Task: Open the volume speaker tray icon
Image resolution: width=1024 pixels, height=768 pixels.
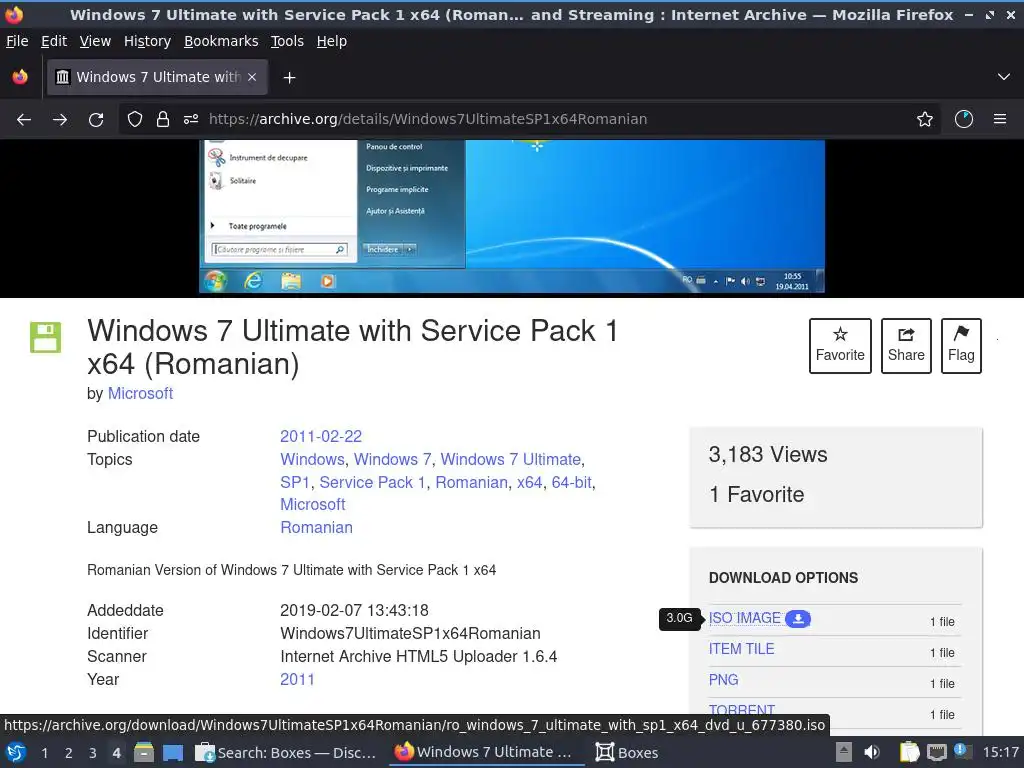Action: tap(872, 752)
